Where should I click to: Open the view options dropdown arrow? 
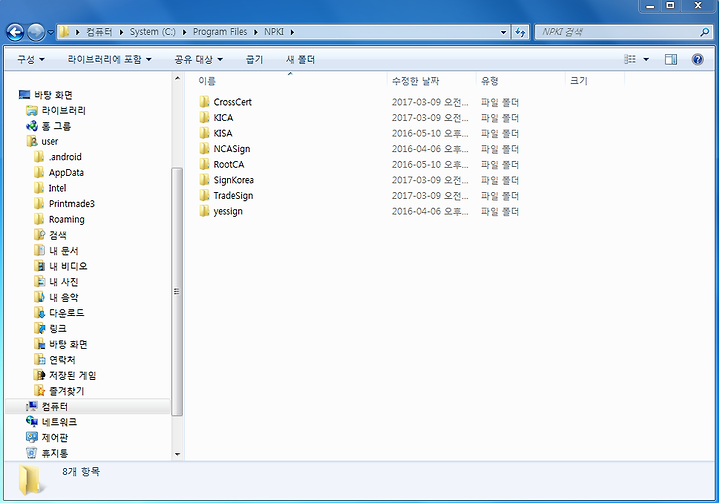click(x=646, y=59)
